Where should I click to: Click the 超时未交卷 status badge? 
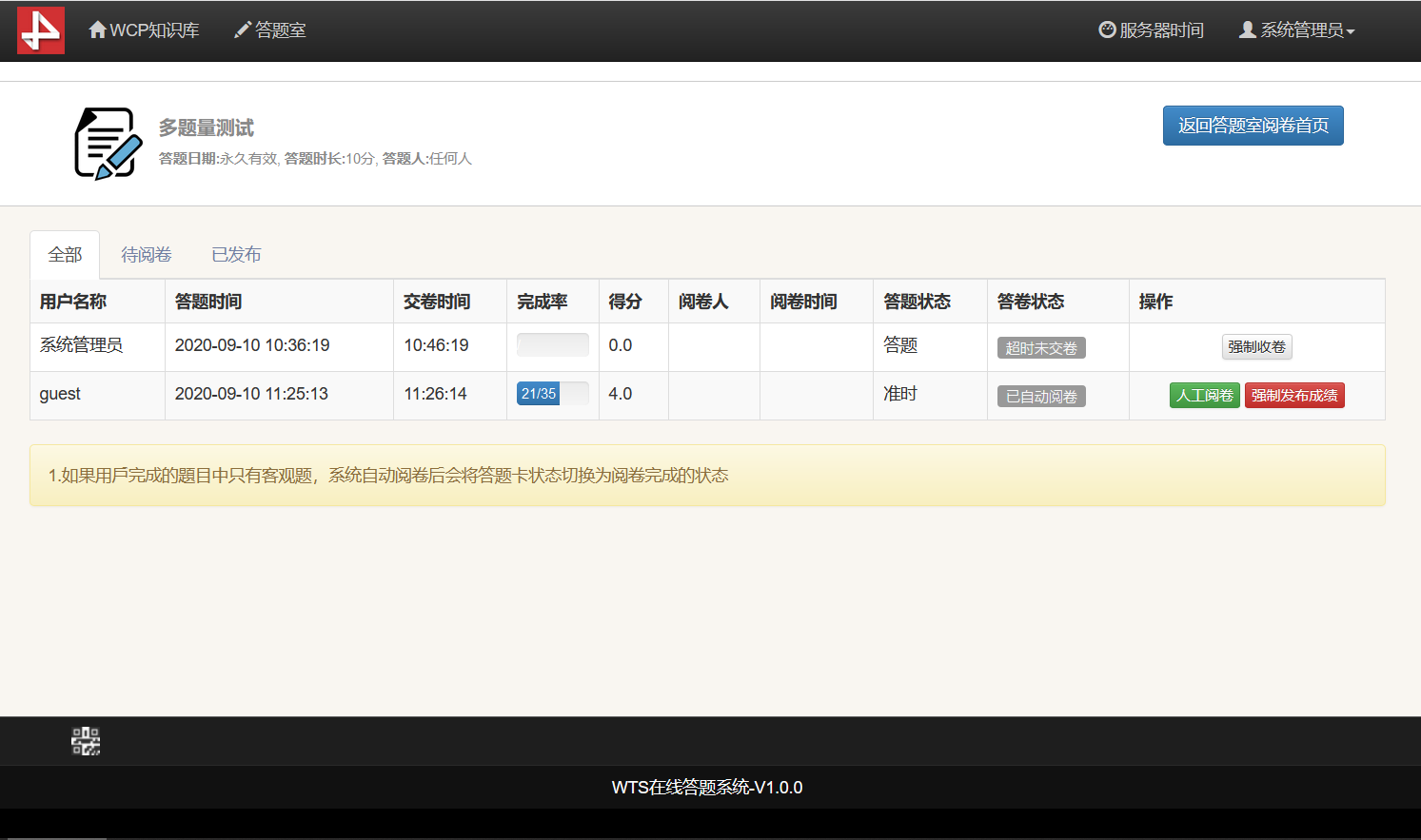point(1040,348)
